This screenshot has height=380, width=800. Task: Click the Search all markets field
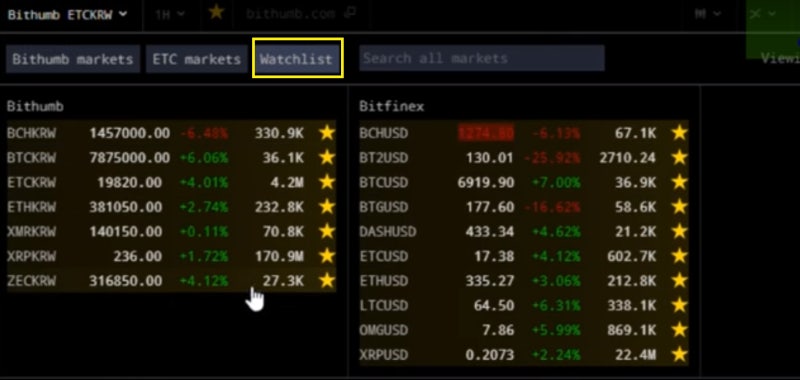point(482,58)
